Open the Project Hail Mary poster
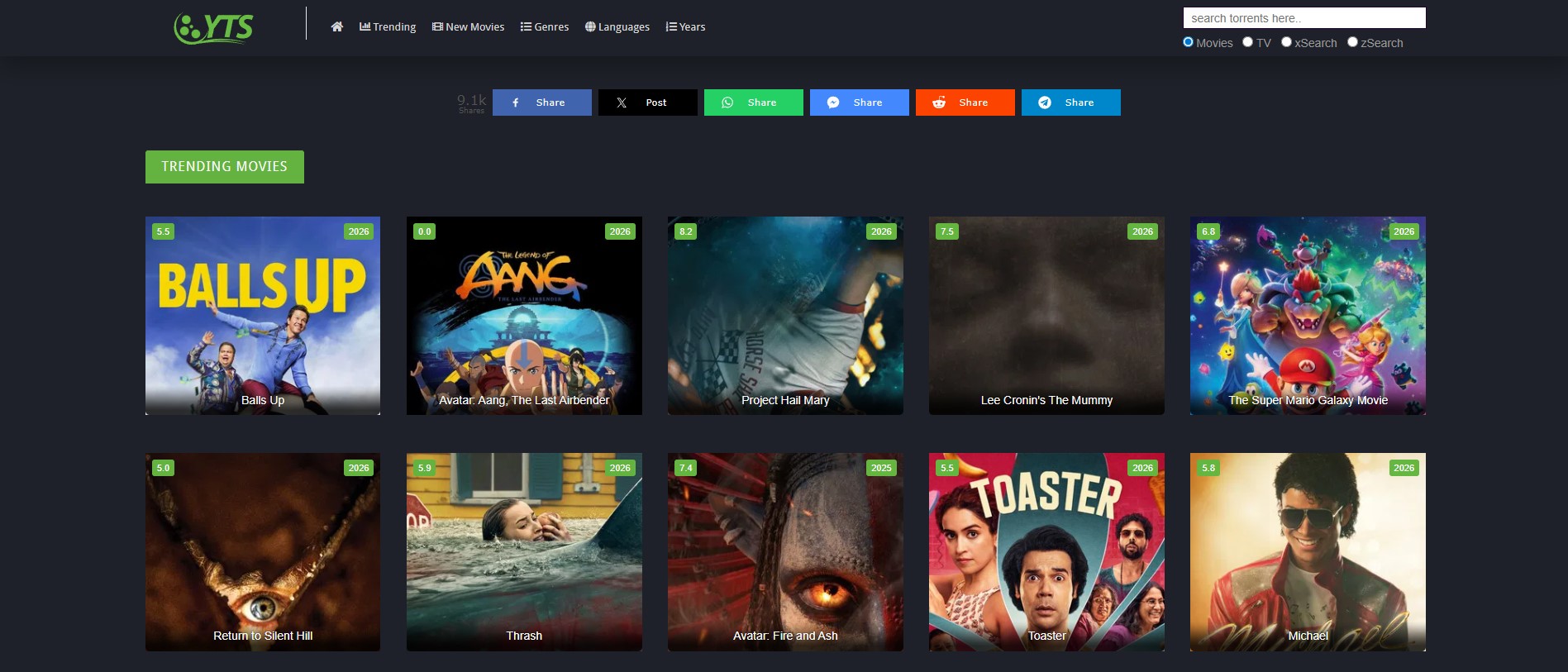This screenshot has height=672, width=1568. coord(785,315)
